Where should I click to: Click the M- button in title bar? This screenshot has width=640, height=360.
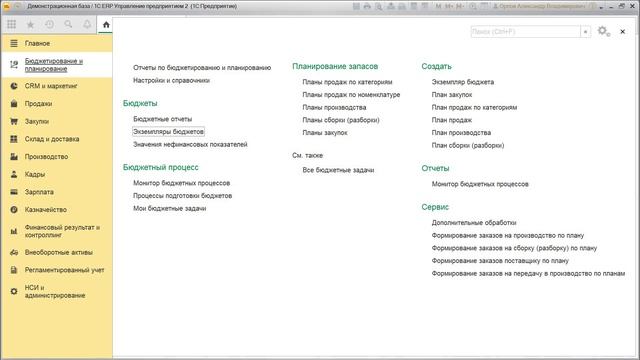[460, 7]
